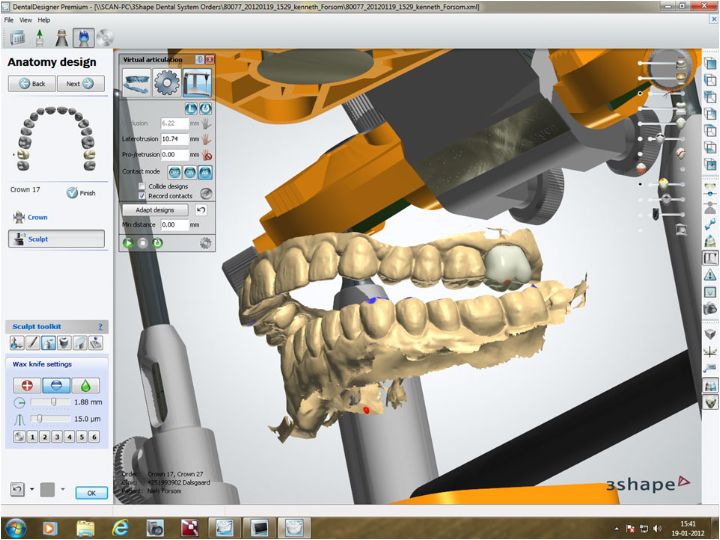Enable the Collide designs checkbox
Screen dimensions: 720x540
142,186
